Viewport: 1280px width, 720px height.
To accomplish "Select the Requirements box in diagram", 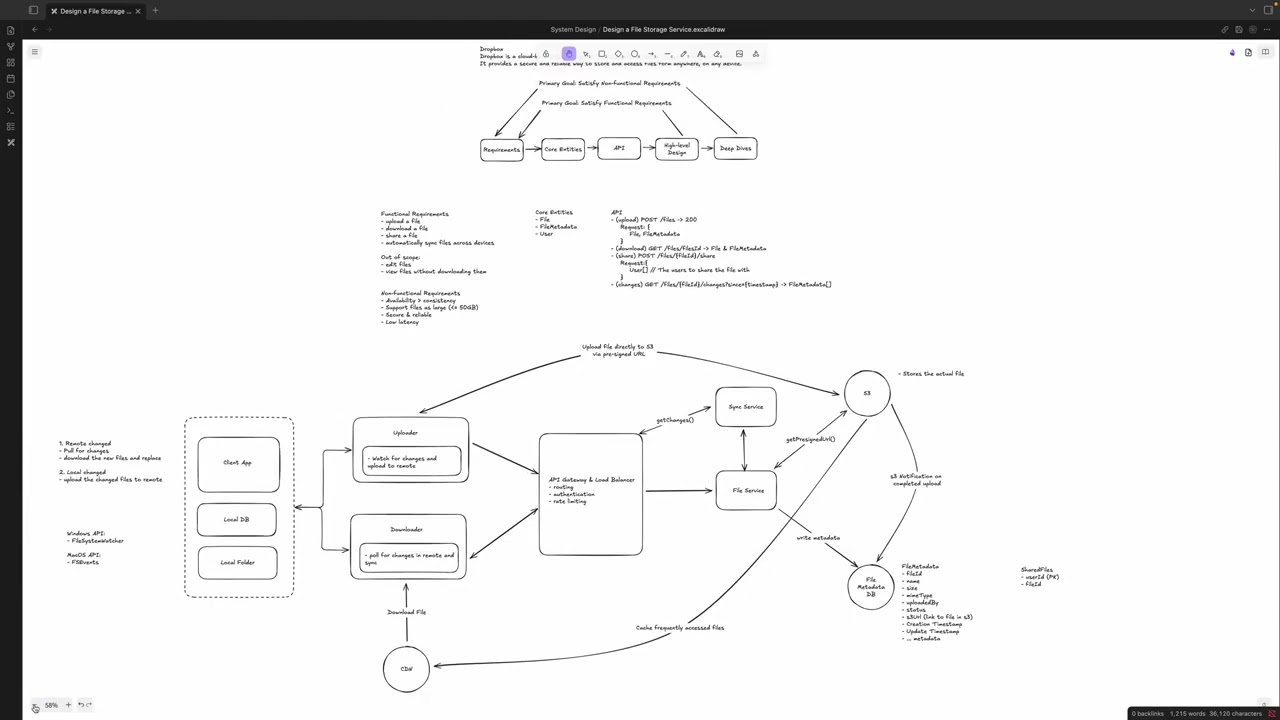I will (x=501, y=150).
